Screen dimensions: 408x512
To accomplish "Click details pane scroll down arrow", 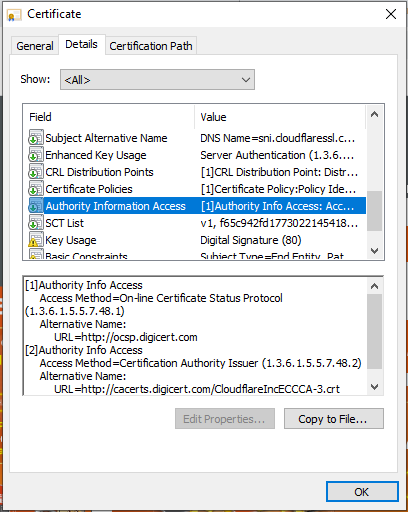I will [374, 387].
